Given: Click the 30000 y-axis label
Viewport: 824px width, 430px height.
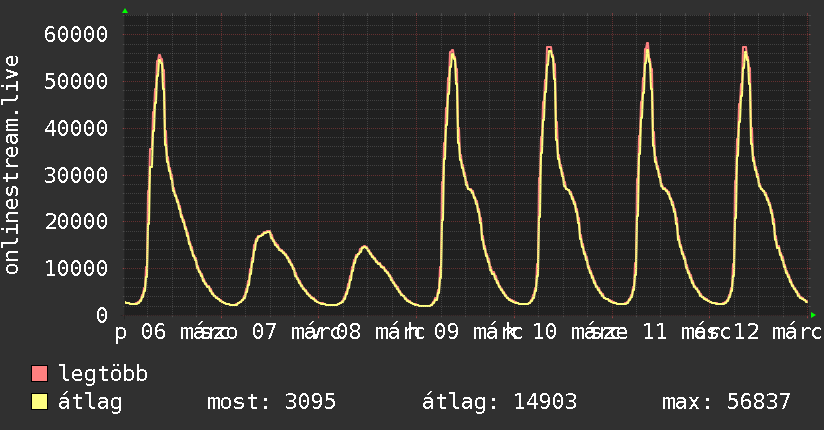Looking at the screenshot, I should coord(76,175).
